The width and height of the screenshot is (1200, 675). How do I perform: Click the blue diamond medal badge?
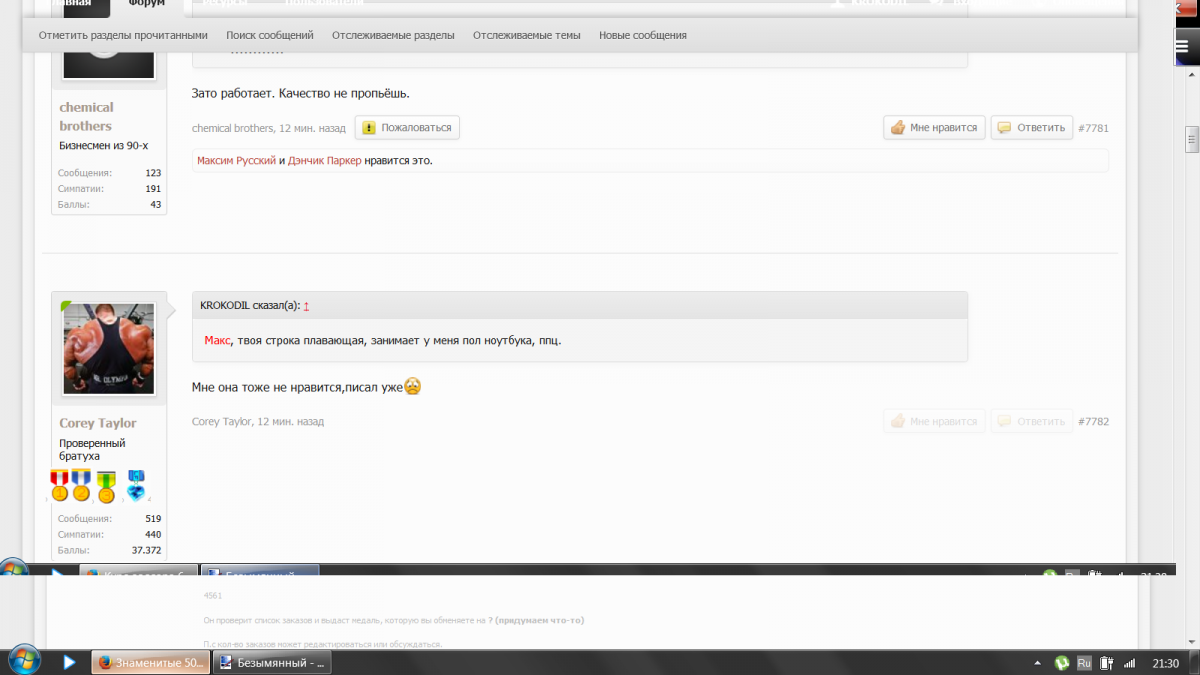tap(136, 485)
